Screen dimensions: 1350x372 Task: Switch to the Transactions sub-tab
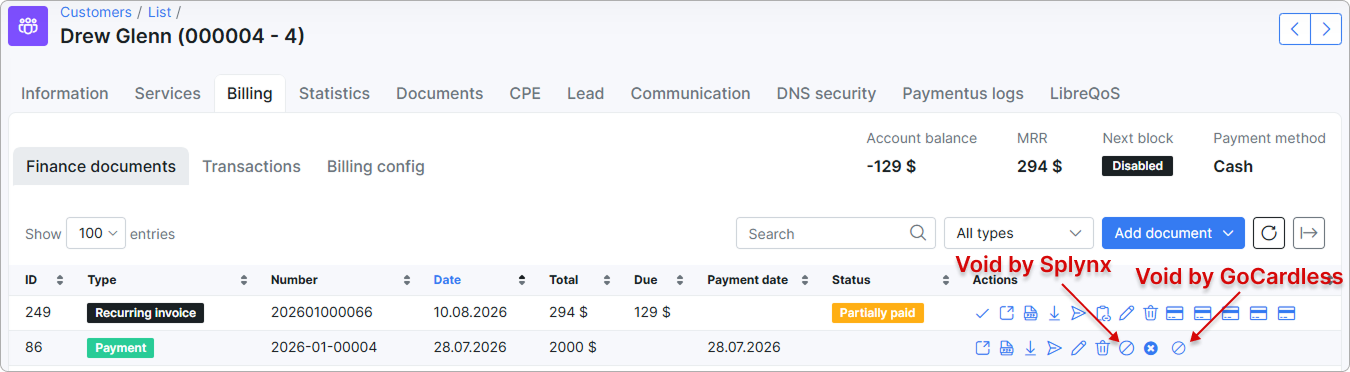click(252, 166)
